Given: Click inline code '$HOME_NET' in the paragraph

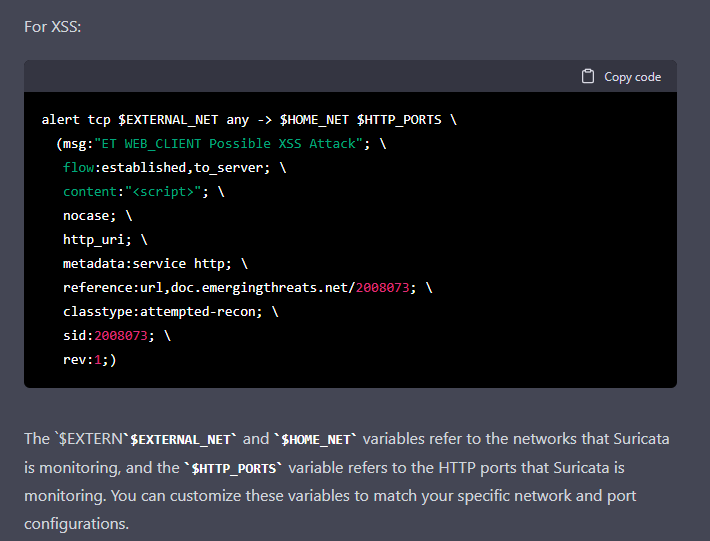Looking at the screenshot, I should [x=316, y=440].
